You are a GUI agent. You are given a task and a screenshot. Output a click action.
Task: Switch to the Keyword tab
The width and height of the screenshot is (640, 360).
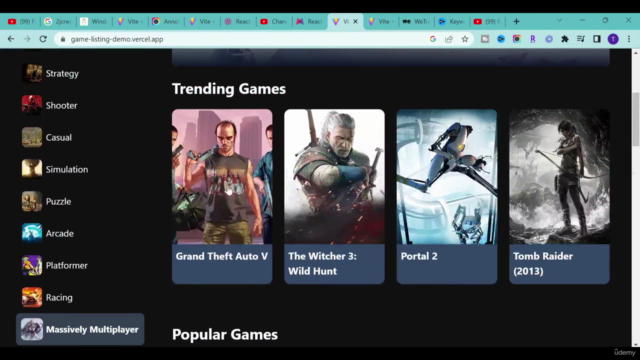pyautogui.click(x=451, y=22)
